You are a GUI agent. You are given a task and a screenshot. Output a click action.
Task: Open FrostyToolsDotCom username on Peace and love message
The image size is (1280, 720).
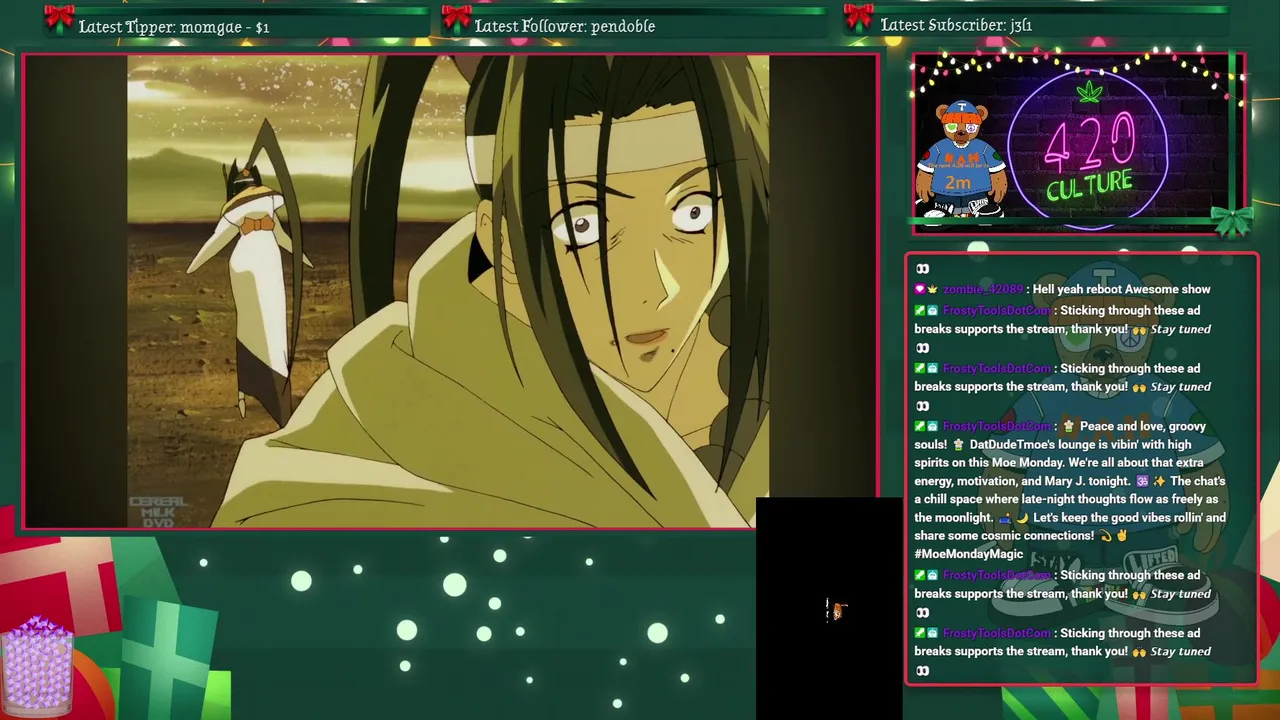coord(996,426)
